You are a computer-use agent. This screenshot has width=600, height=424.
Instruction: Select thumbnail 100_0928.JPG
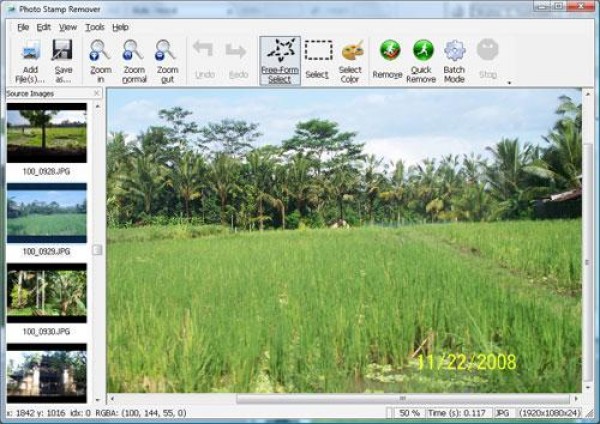tap(47, 133)
